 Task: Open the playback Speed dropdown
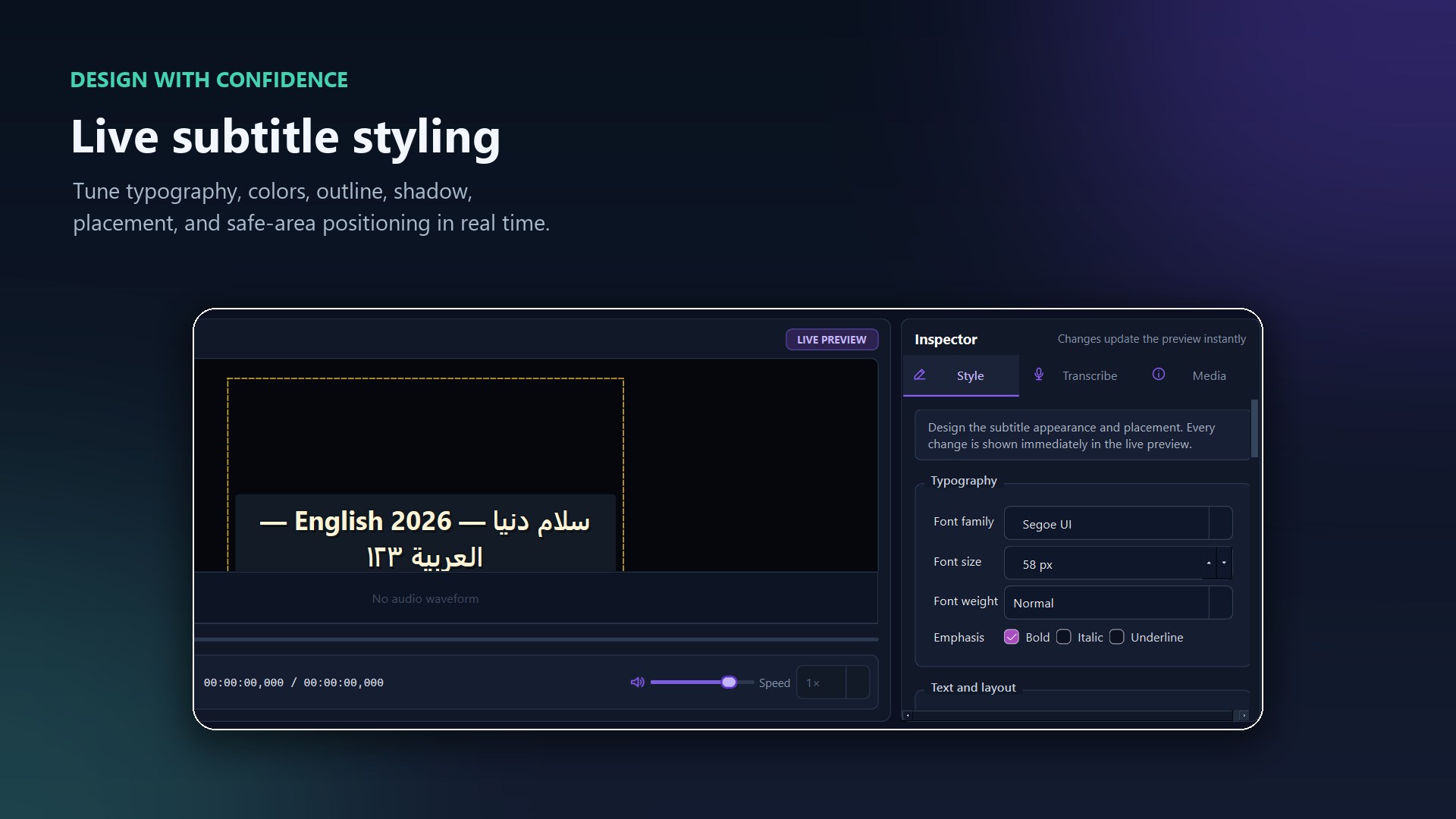[x=833, y=682]
